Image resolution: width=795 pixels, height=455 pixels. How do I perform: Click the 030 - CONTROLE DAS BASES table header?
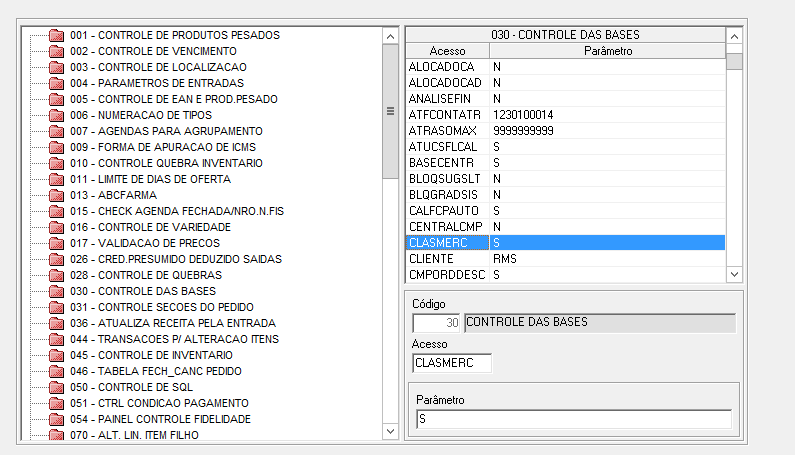(565, 35)
